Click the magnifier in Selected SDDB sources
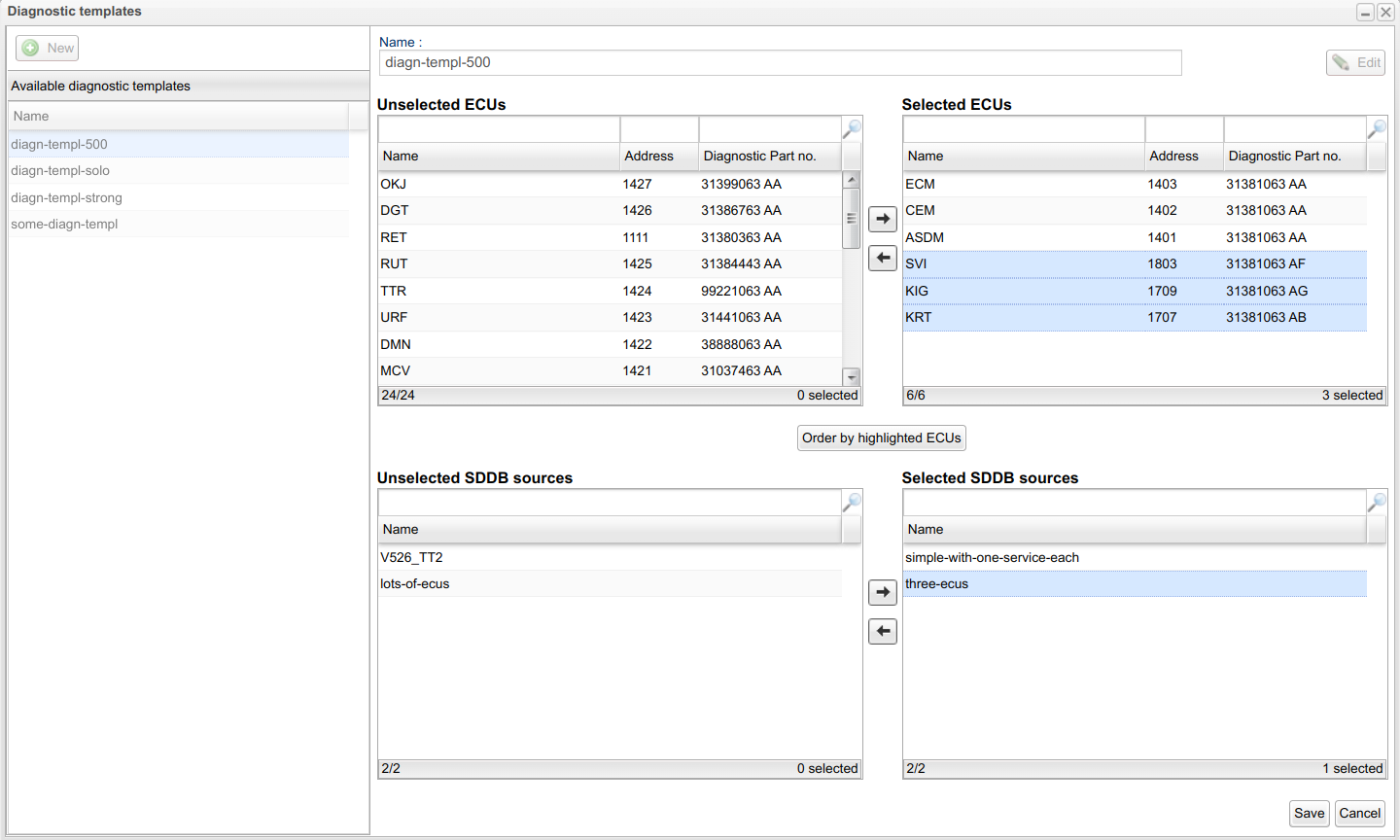This screenshot has width=1400, height=840. click(1377, 502)
